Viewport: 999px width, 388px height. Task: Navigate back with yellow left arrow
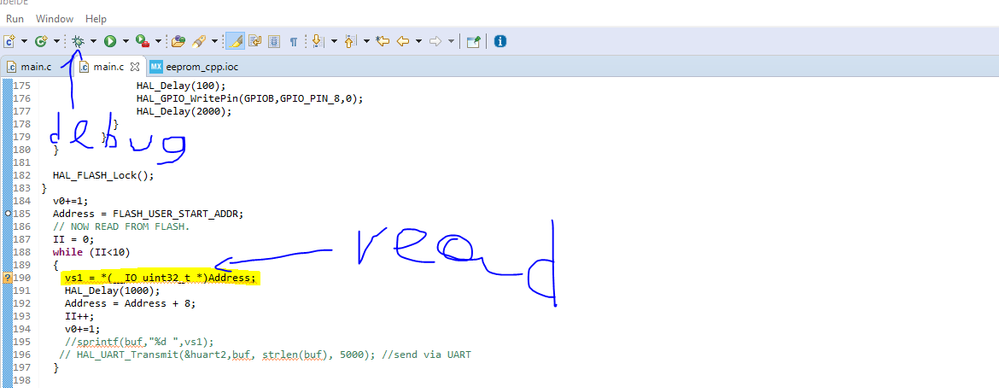pos(403,41)
